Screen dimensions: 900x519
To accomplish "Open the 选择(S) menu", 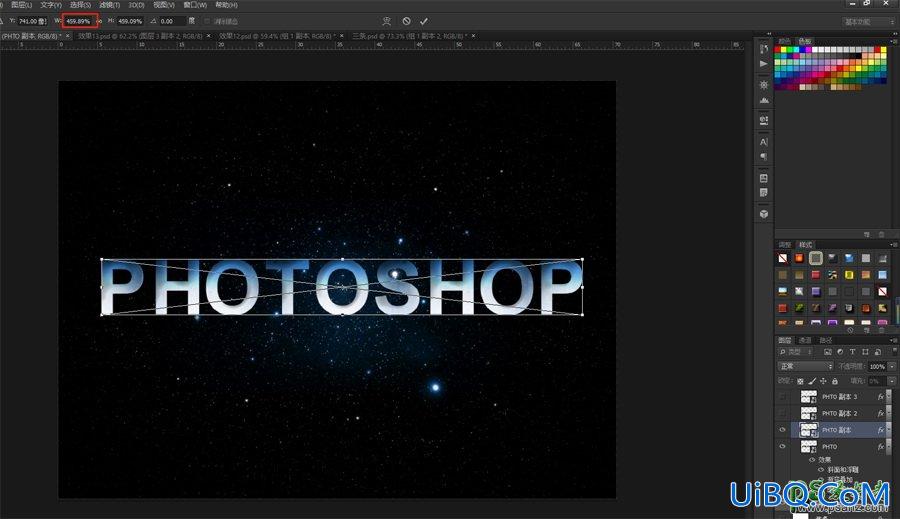I will [80, 5].
